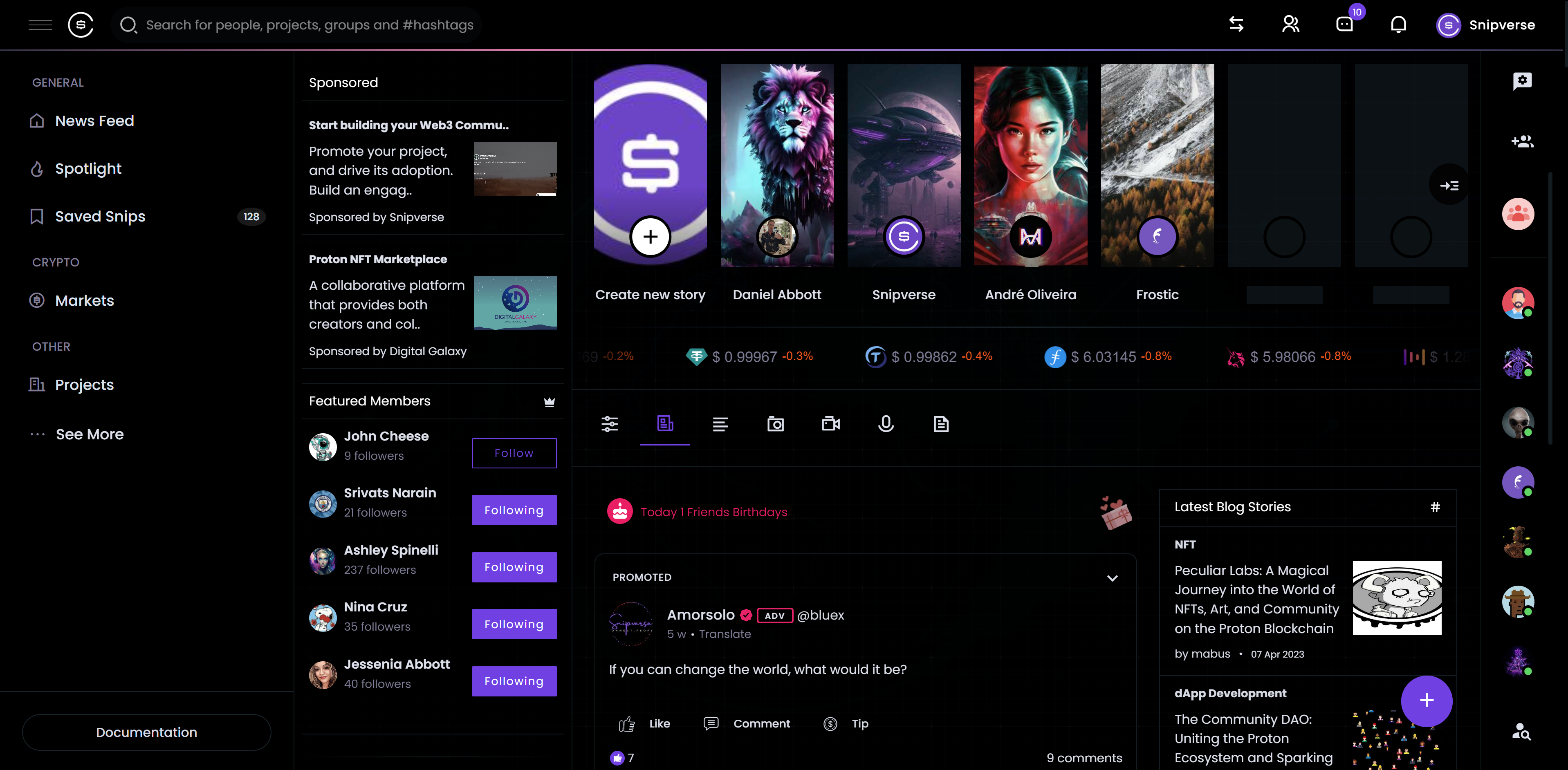Follow John Cheese
Screen dimensions: 1568x770
point(514,453)
